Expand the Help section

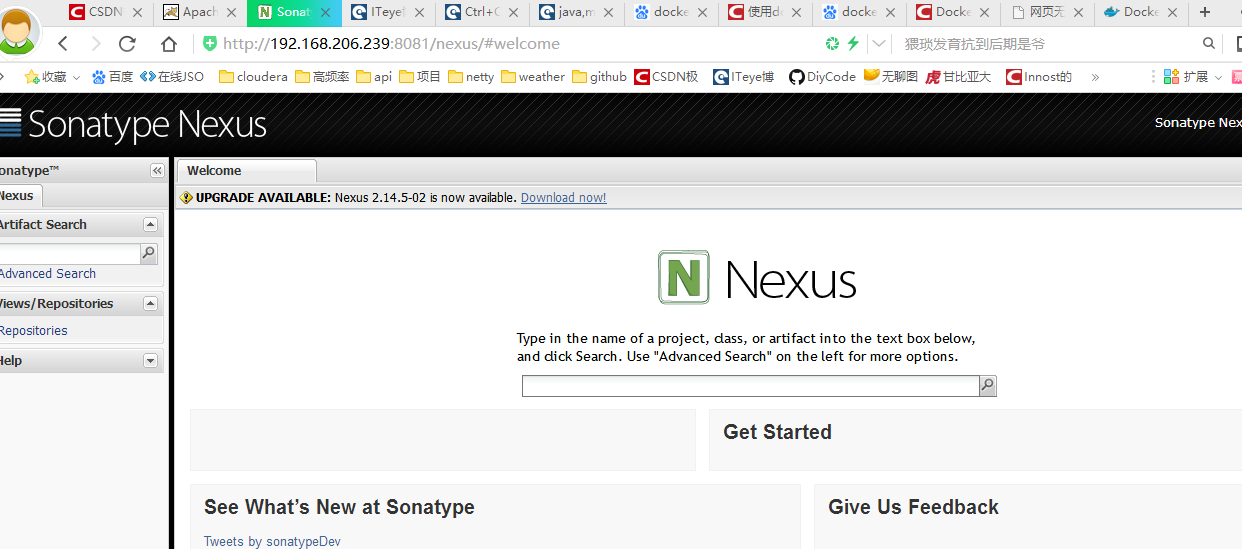150,361
